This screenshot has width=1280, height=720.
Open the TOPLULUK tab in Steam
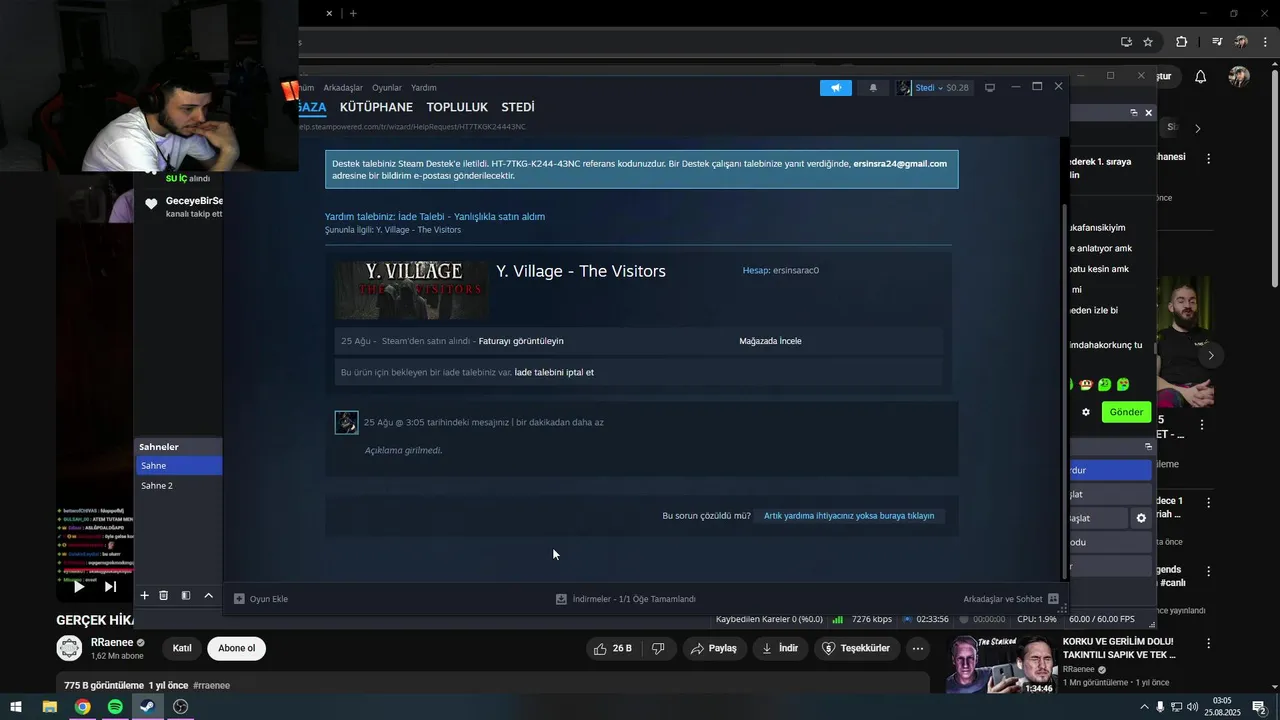[457, 107]
